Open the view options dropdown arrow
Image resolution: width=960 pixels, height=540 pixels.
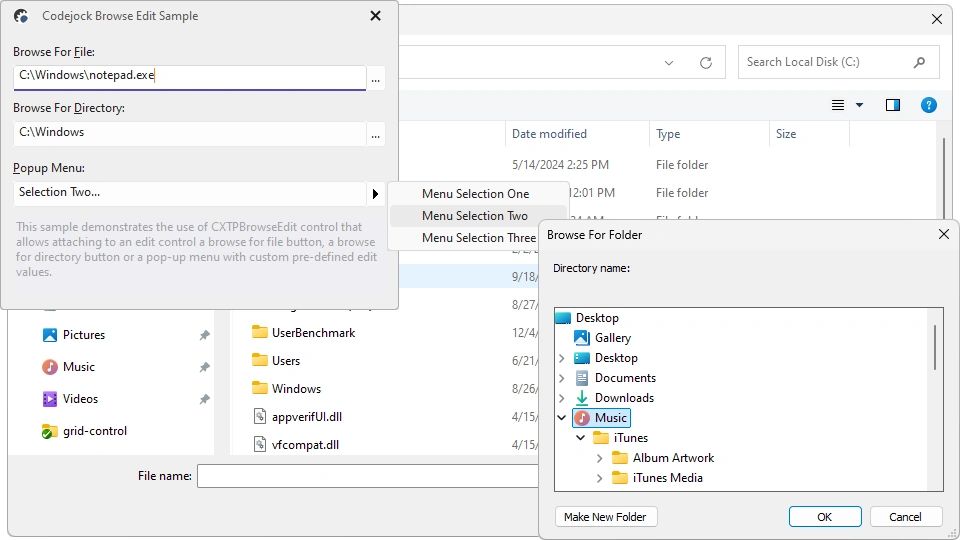point(860,105)
